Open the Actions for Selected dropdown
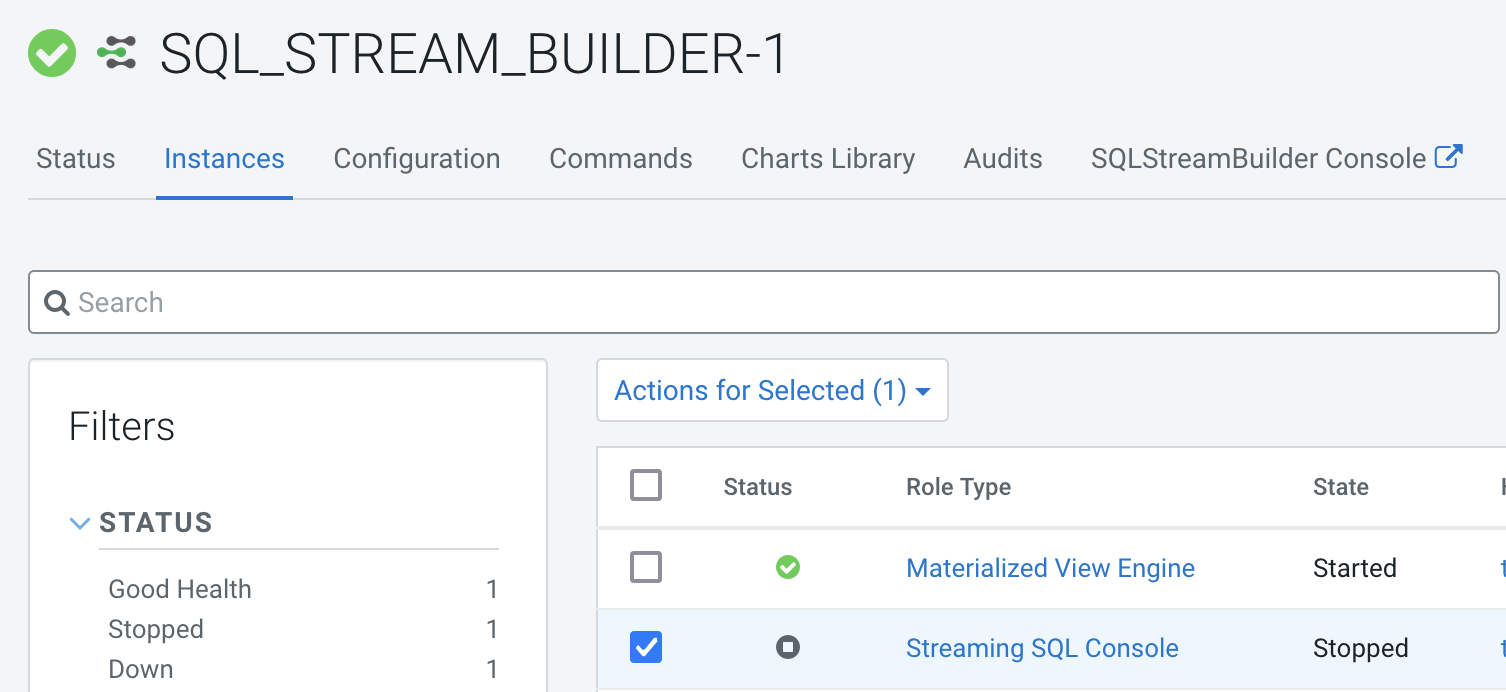Image resolution: width=1506 pixels, height=692 pixels. [x=772, y=391]
